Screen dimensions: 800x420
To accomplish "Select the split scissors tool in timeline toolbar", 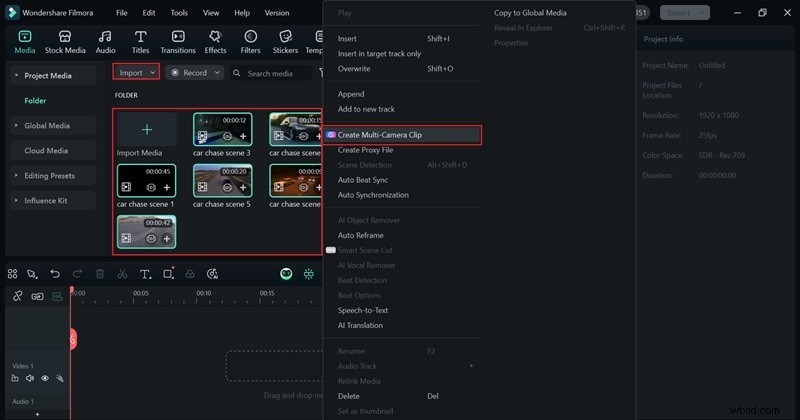I will coord(122,274).
